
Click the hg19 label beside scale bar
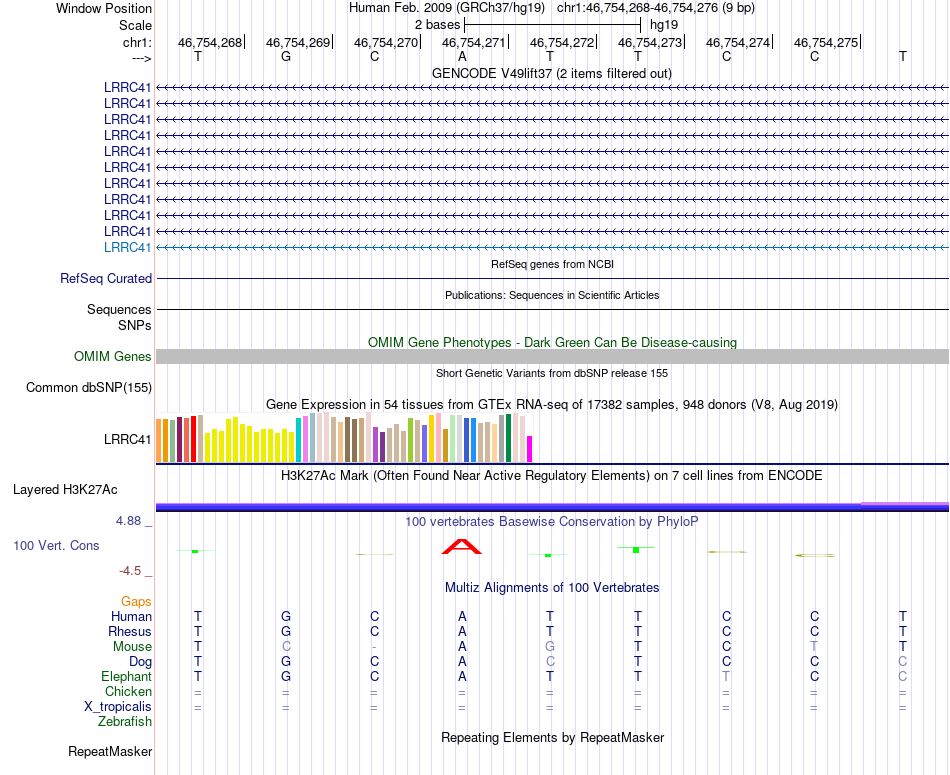(x=663, y=25)
